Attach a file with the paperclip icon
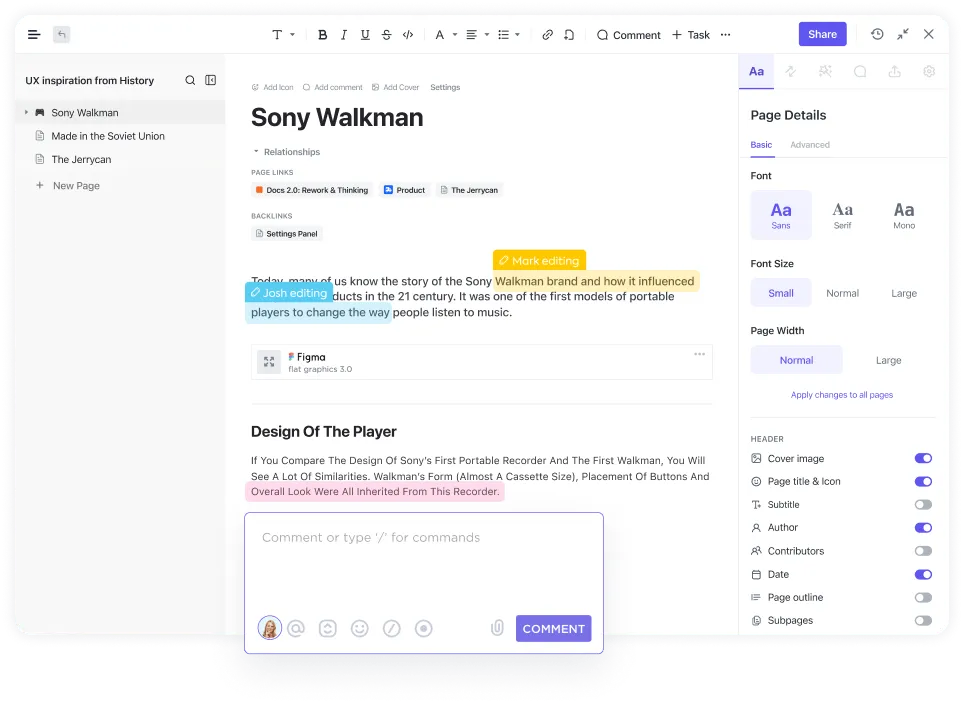This screenshot has width=964, height=708. (497, 627)
